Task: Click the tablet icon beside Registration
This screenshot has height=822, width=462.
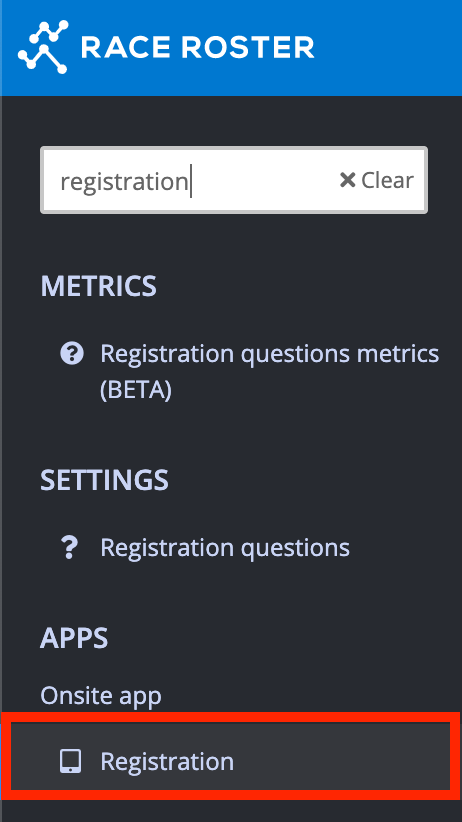Action: [x=70, y=762]
